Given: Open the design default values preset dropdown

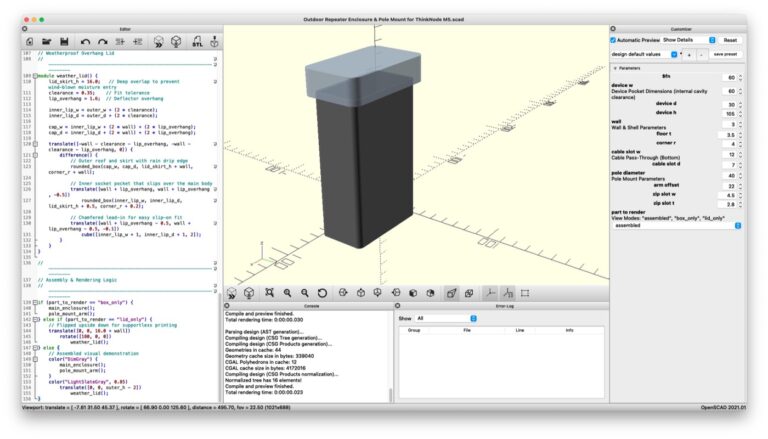Looking at the screenshot, I should [x=644, y=54].
